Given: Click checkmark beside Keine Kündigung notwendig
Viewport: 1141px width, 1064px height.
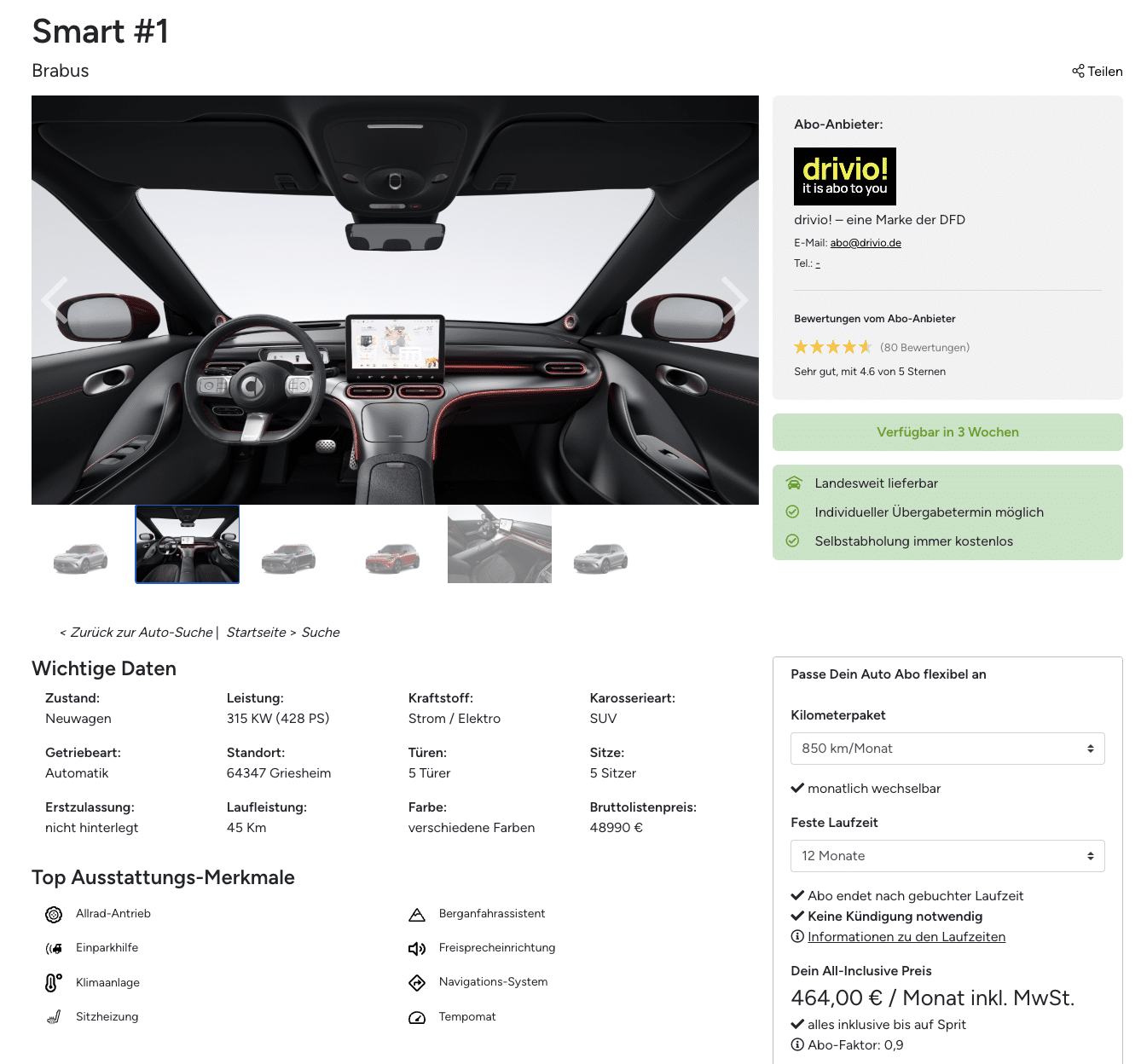Looking at the screenshot, I should click(x=797, y=916).
